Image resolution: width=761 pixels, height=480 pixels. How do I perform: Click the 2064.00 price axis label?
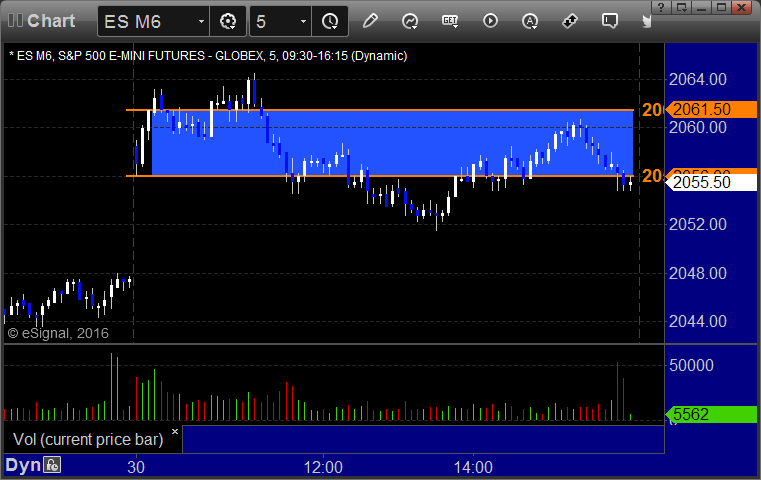click(697, 79)
